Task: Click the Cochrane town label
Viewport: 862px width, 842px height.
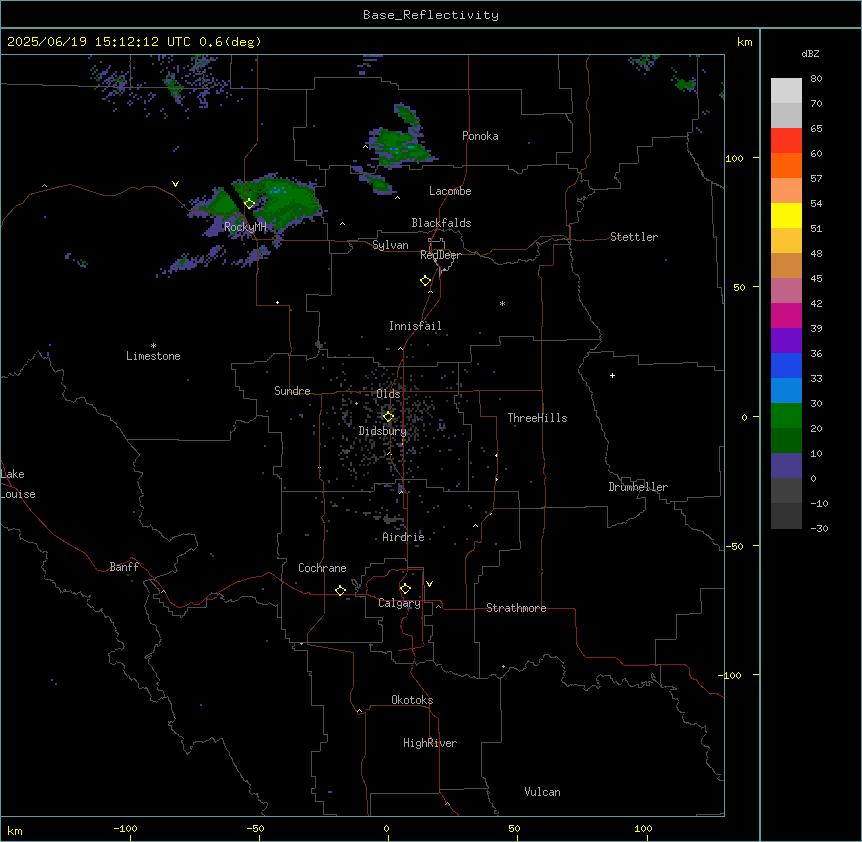Action: [322, 568]
